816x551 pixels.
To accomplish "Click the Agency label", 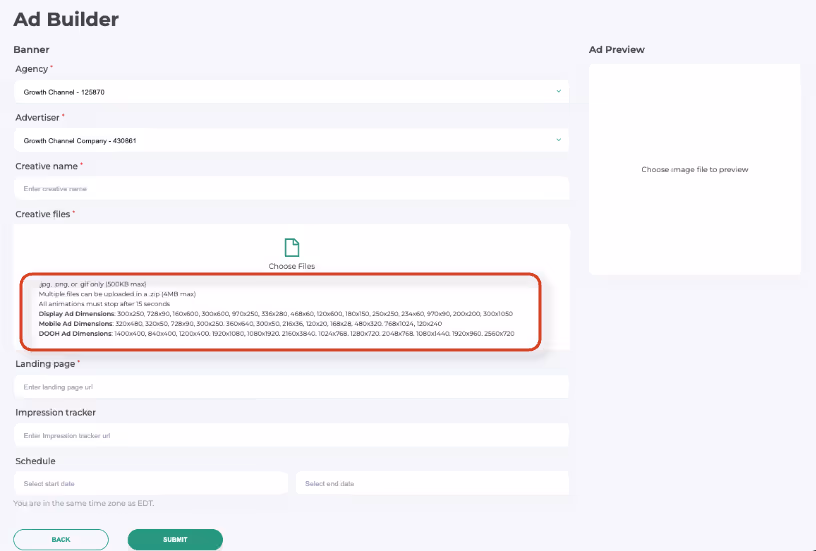I will pos(31,69).
